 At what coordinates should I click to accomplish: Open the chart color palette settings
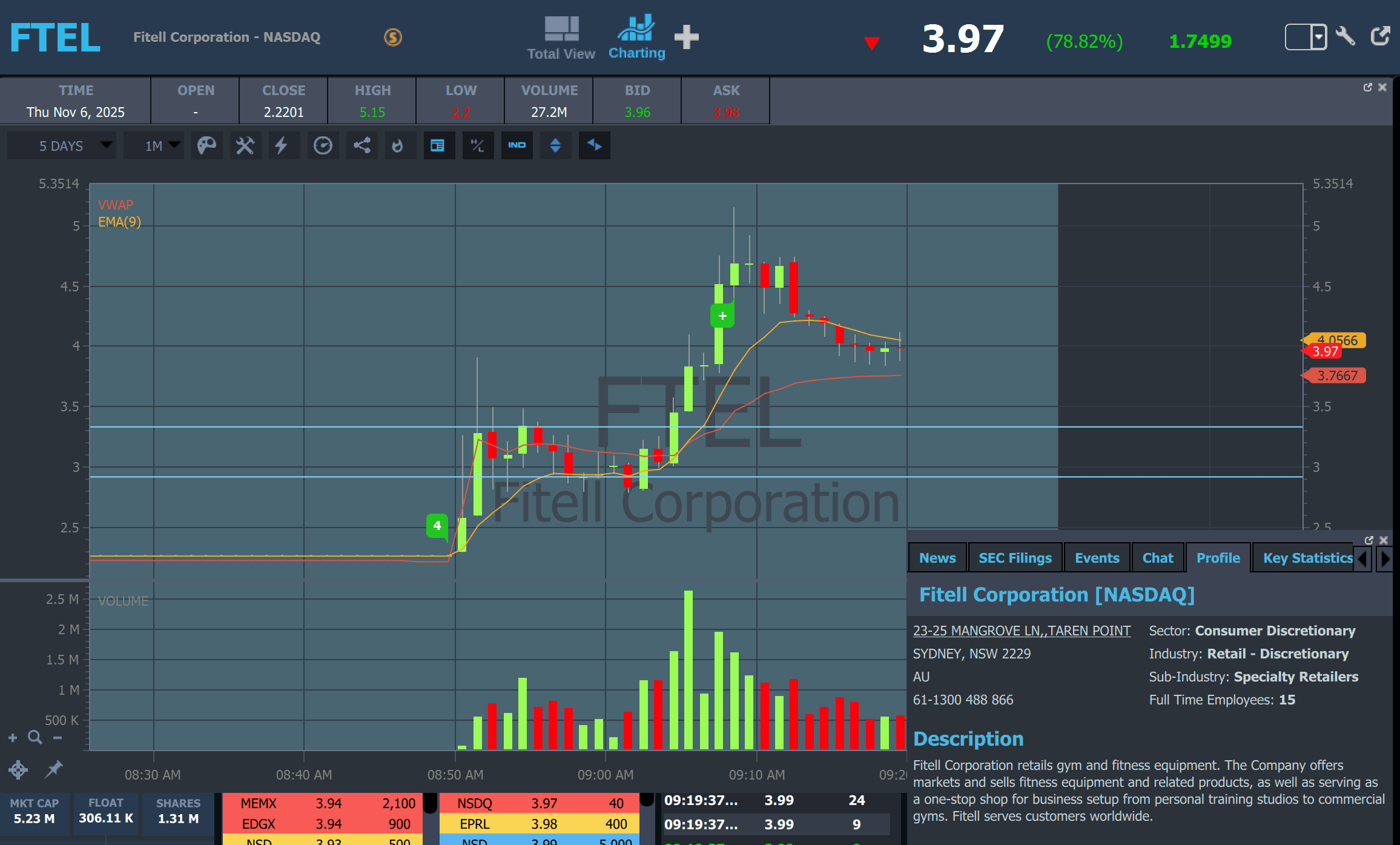click(x=206, y=145)
